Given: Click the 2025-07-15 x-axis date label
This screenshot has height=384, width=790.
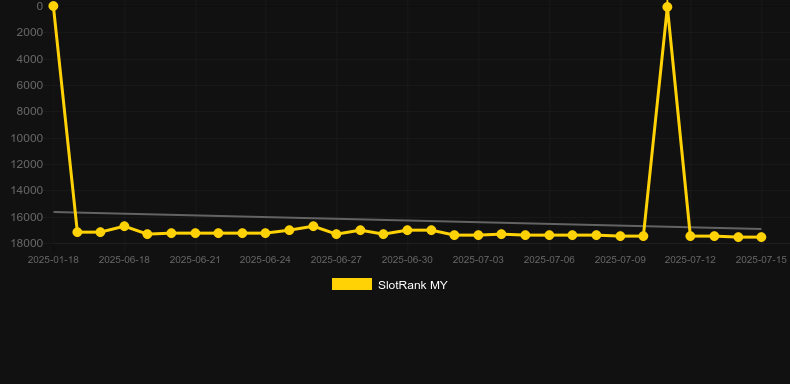Looking at the screenshot, I should click(761, 260).
